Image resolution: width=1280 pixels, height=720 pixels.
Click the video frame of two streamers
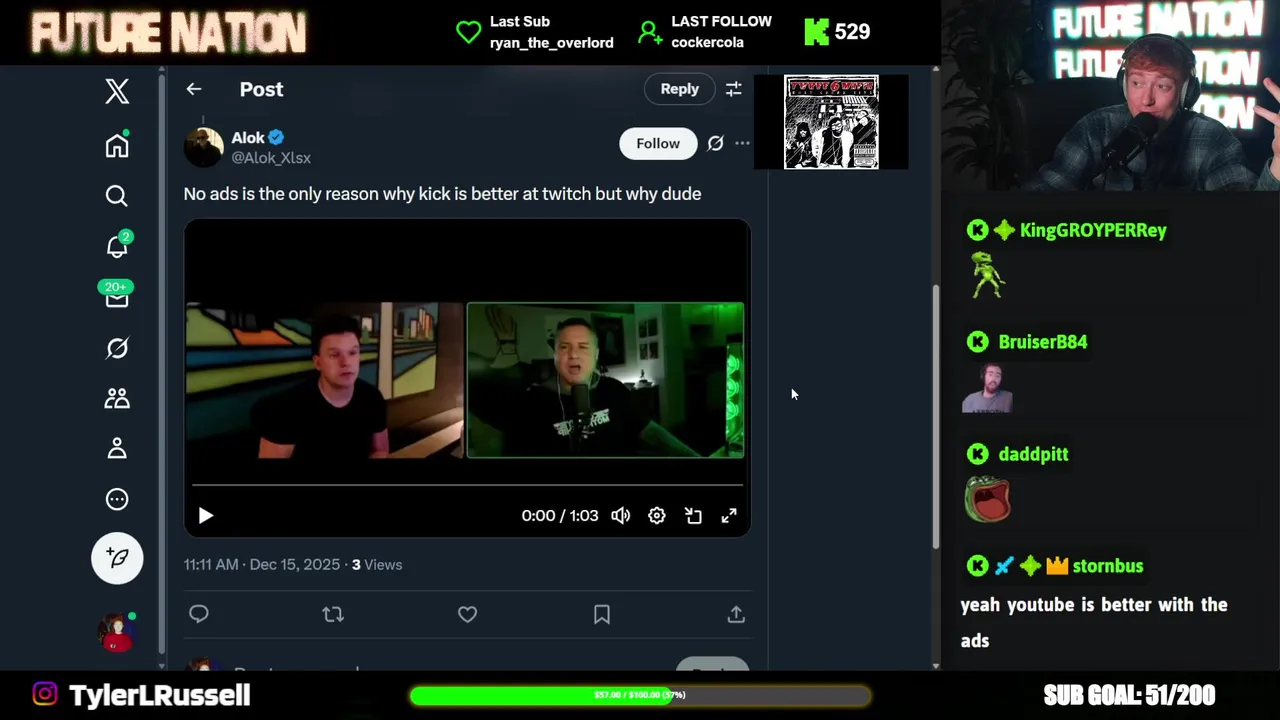467,379
